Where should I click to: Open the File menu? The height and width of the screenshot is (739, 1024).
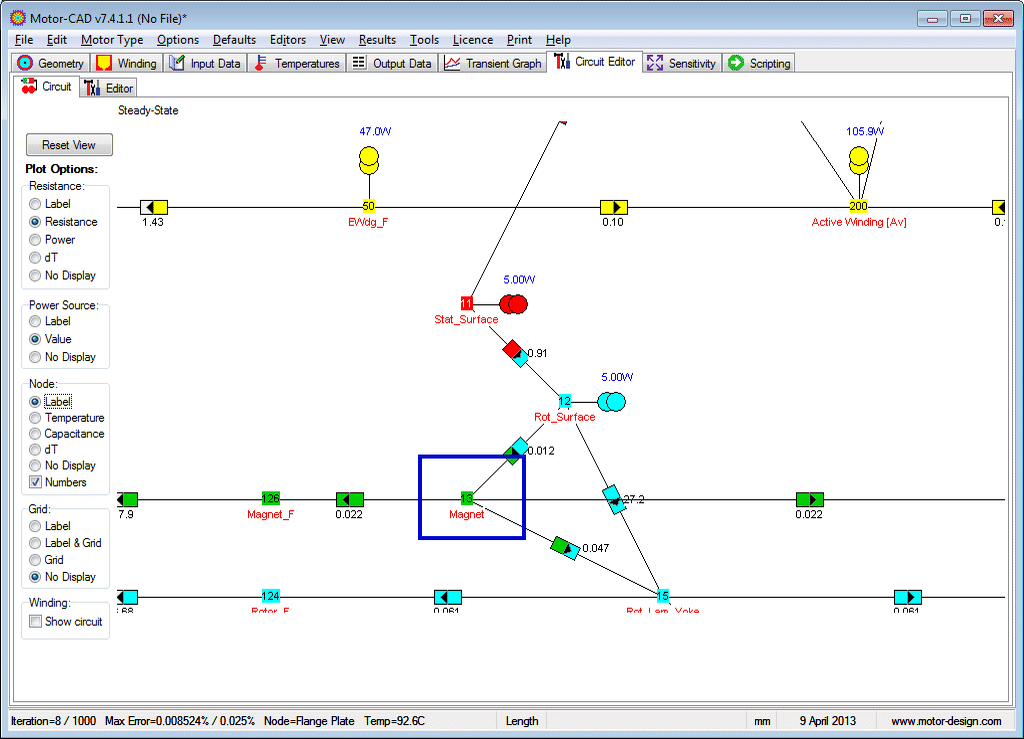[24, 40]
